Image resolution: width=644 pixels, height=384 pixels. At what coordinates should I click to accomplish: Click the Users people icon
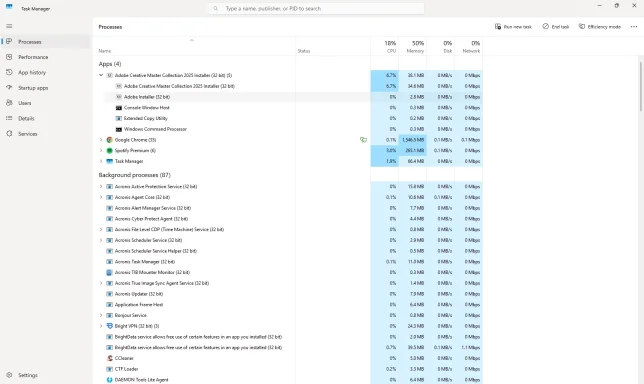click(x=9, y=103)
